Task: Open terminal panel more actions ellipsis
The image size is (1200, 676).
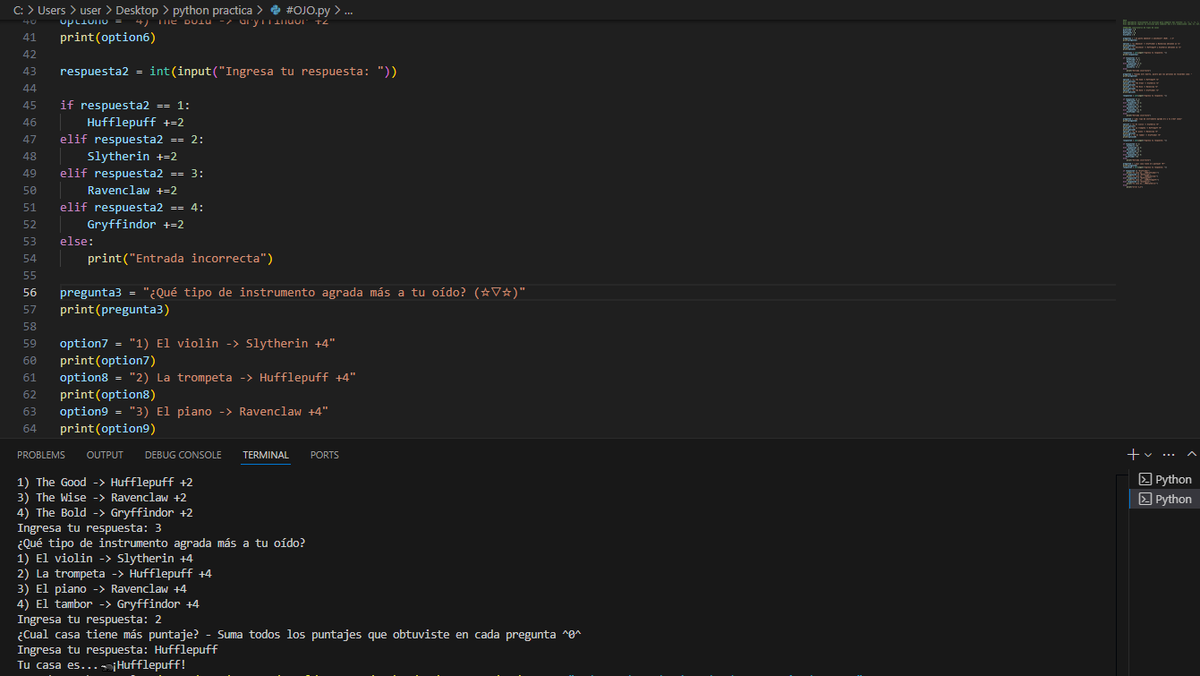Action: click(x=1169, y=455)
